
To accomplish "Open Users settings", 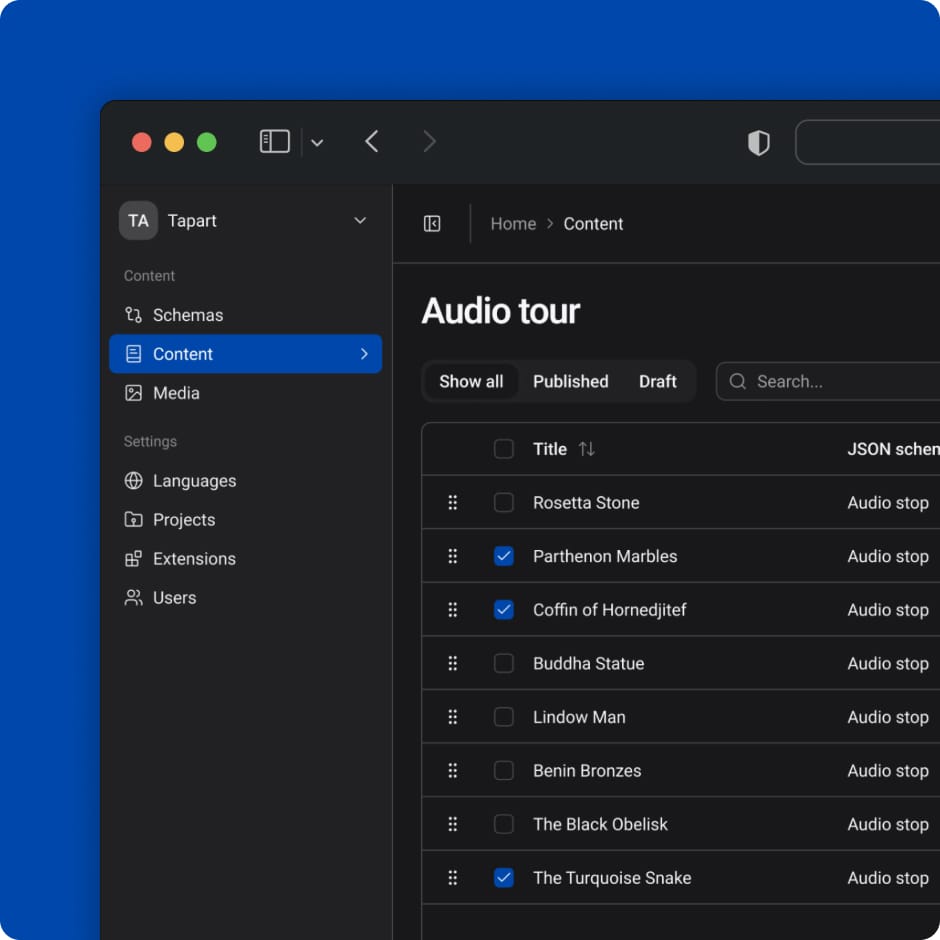I will coord(245,598).
